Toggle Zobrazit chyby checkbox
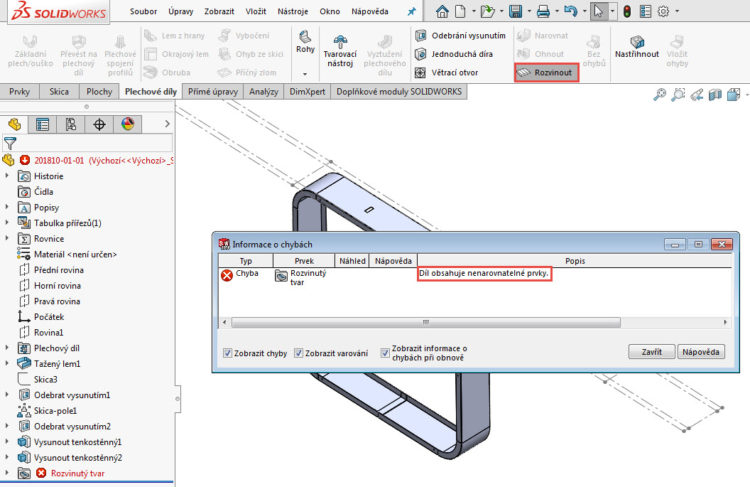This screenshot has height=487, width=750. (x=228, y=353)
